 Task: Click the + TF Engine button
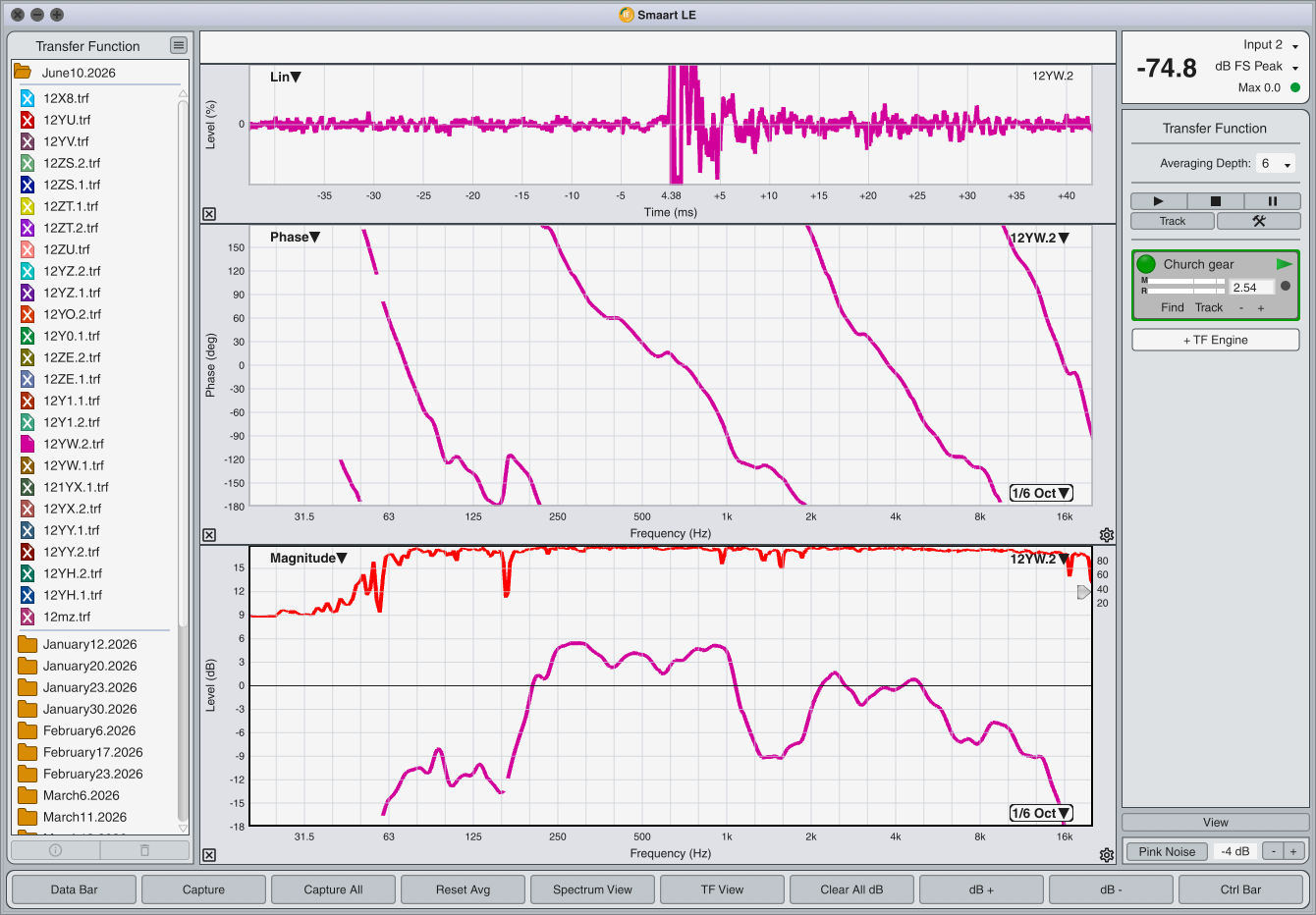(1216, 340)
